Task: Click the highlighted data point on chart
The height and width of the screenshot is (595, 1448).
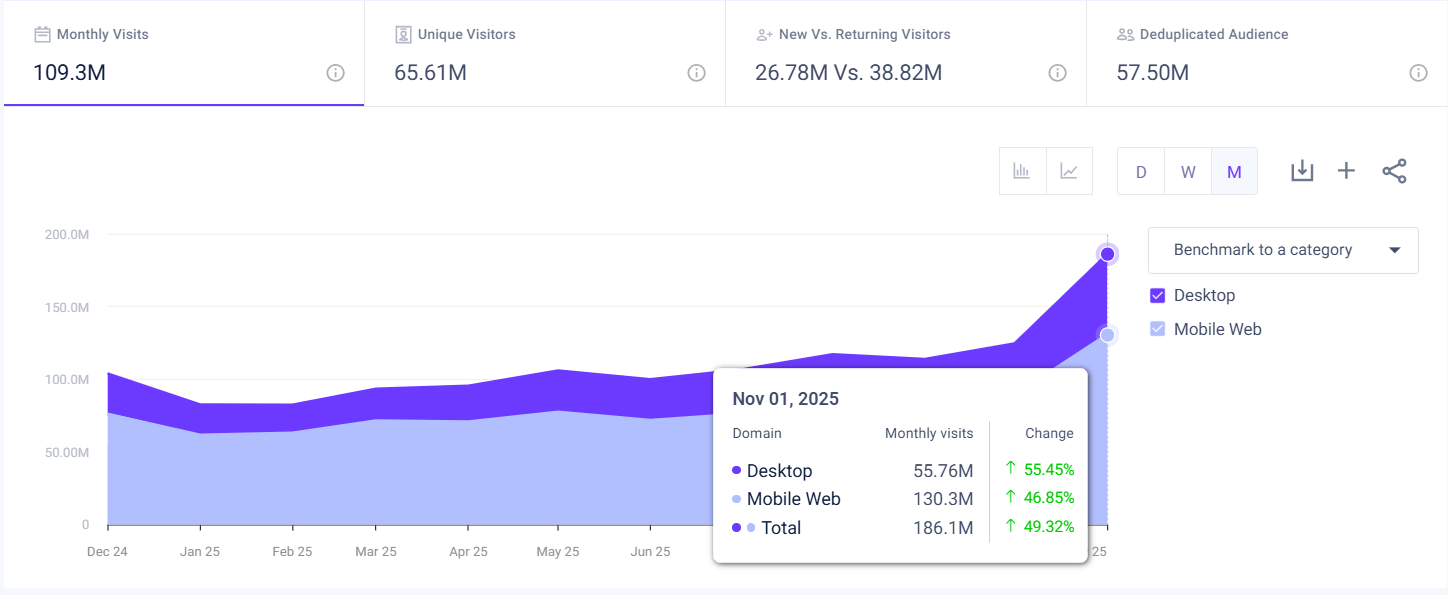Action: pos(1106,253)
